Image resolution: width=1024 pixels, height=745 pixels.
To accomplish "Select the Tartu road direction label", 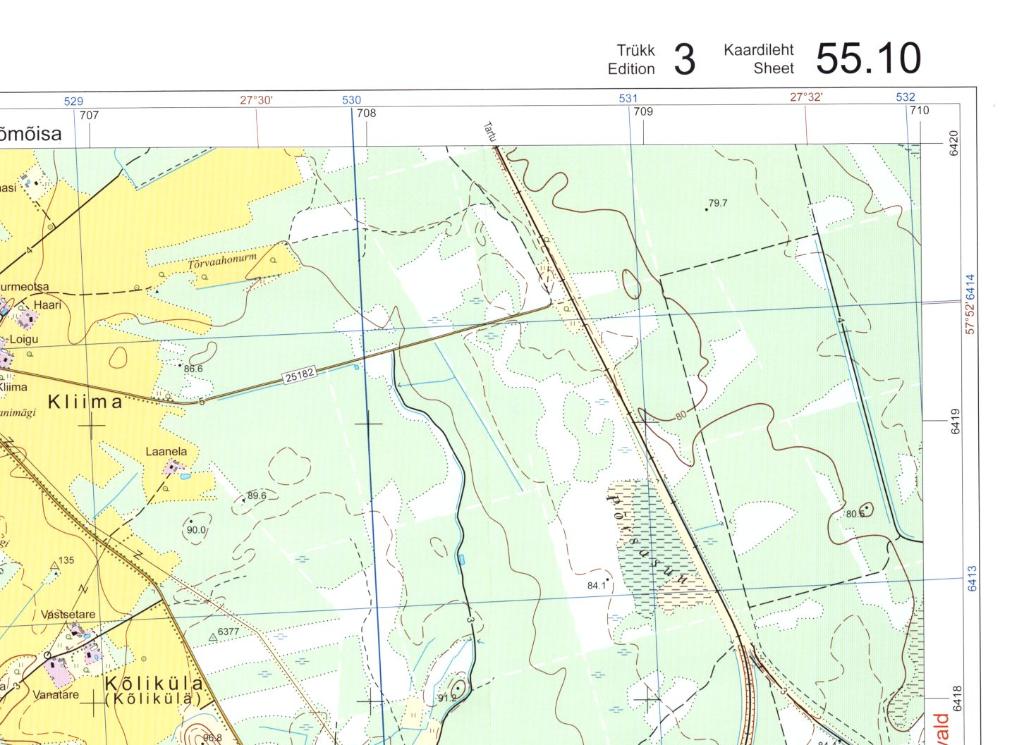I will (490, 131).
